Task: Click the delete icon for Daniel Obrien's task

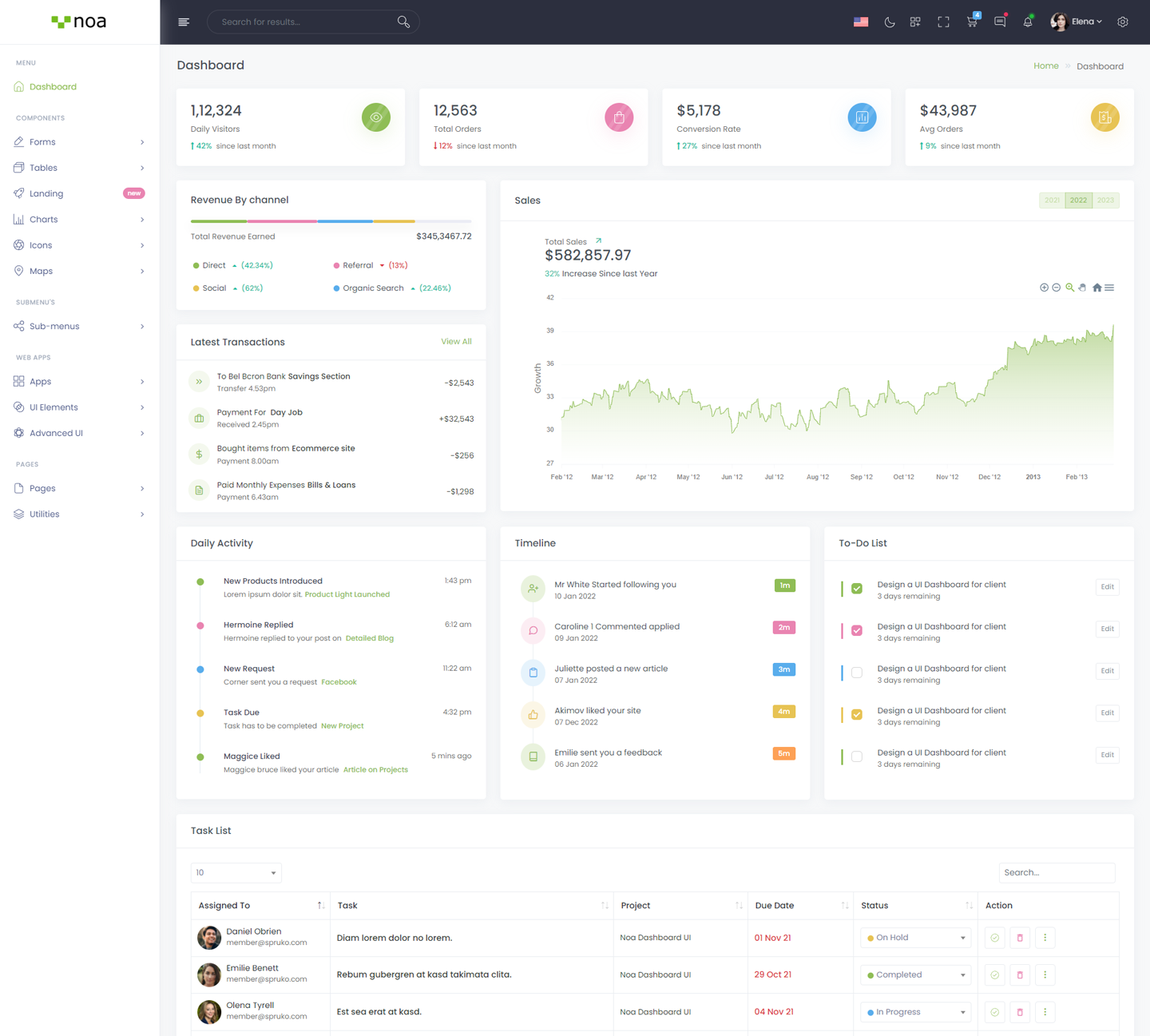Action: [x=1019, y=938]
